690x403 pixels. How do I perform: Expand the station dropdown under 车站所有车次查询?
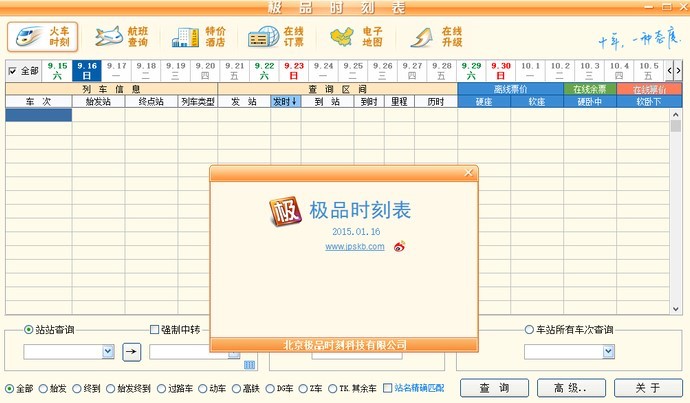pyautogui.click(x=609, y=351)
